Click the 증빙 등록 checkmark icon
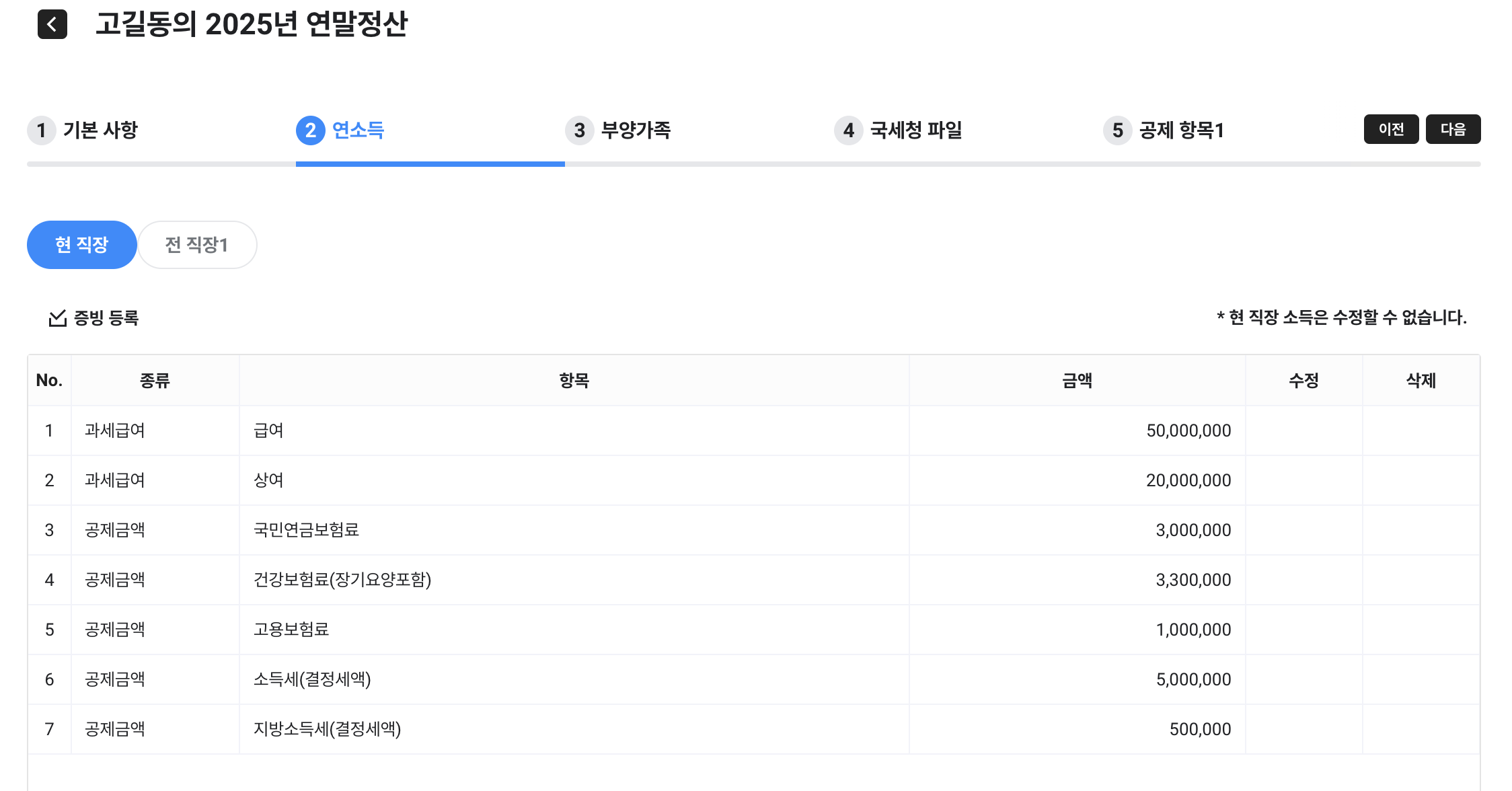This screenshot has height=791, width=1512. pos(58,318)
